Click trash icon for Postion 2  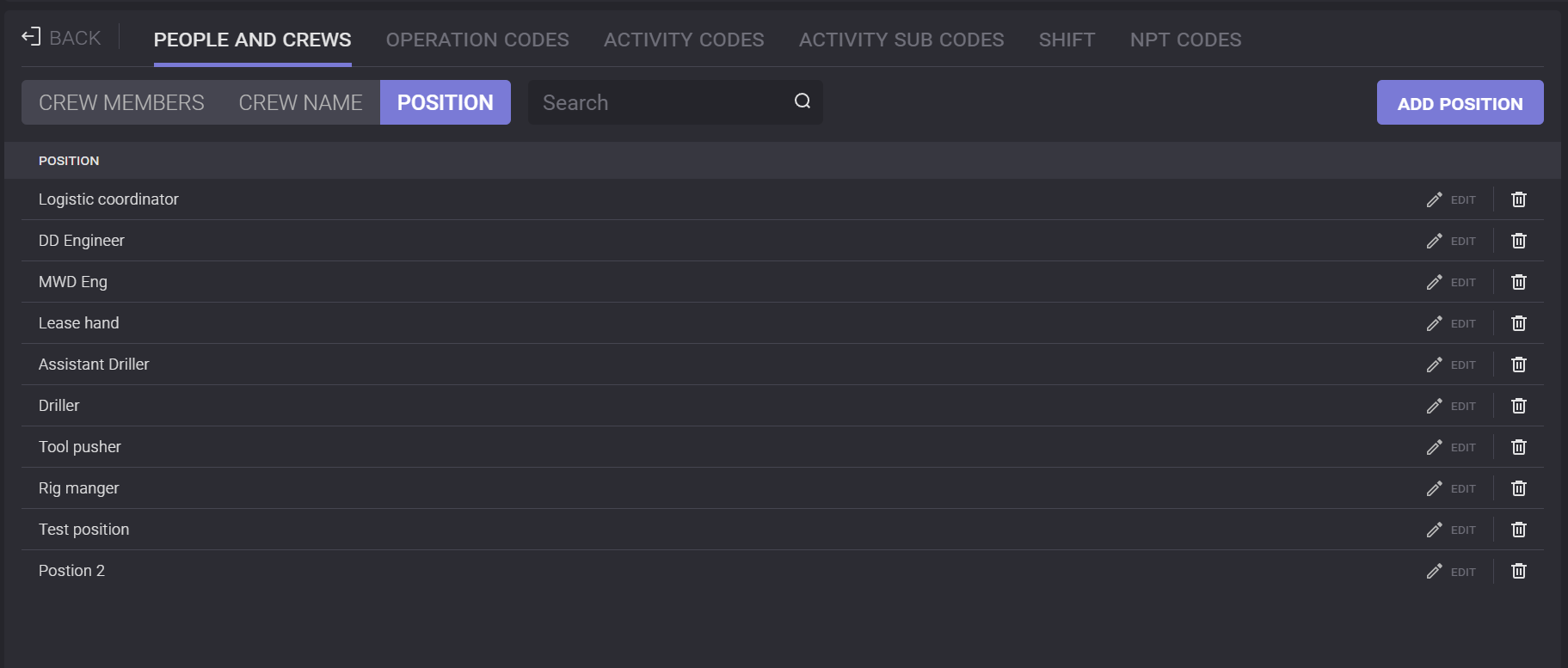[1518, 571]
